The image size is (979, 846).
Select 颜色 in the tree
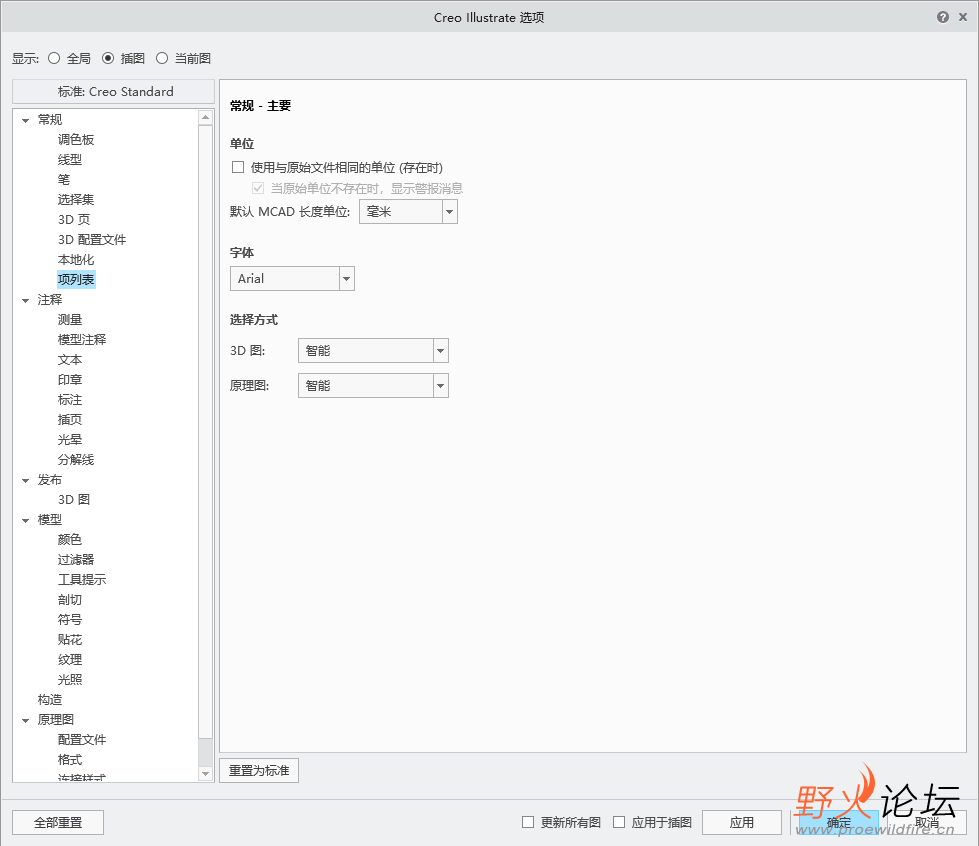69,539
